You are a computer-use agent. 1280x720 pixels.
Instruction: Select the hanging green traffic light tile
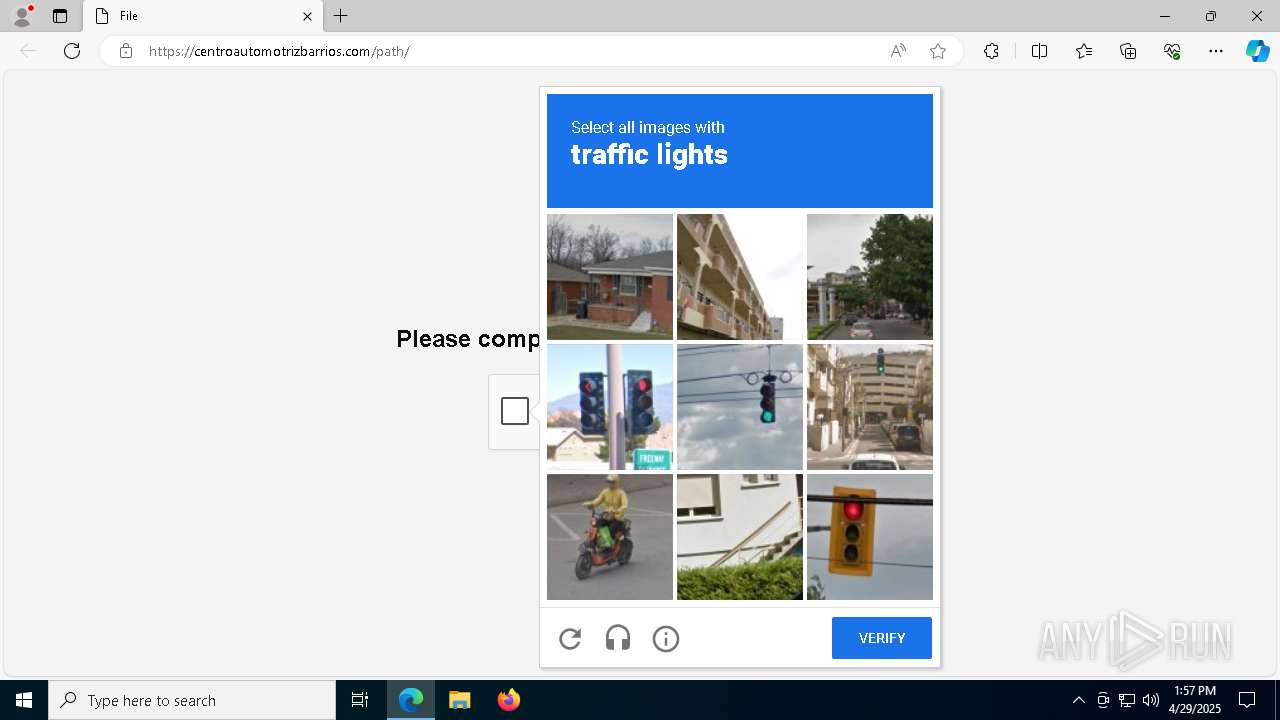(x=740, y=407)
